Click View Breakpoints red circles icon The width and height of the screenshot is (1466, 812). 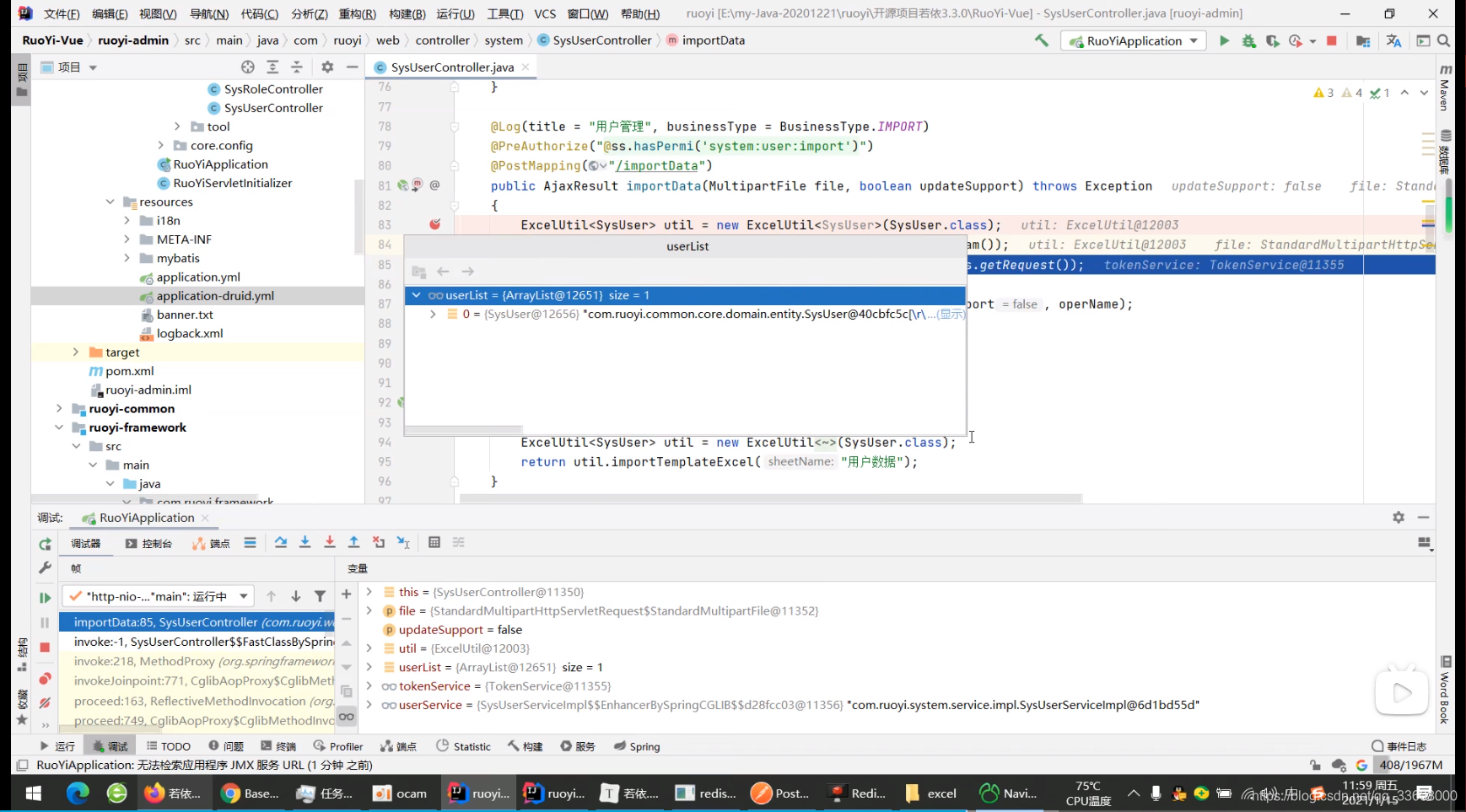point(45,679)
